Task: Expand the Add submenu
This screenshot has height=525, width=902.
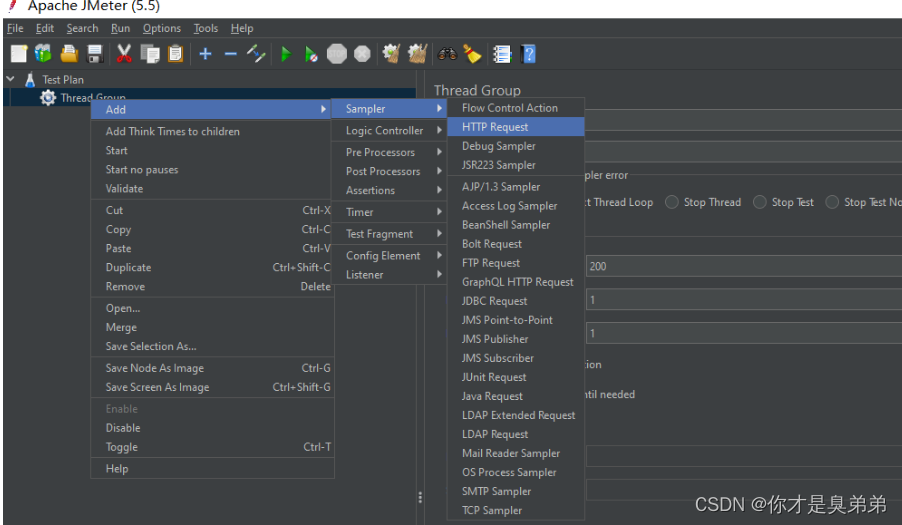Action: pyautogui.click(x=209, y=109)
